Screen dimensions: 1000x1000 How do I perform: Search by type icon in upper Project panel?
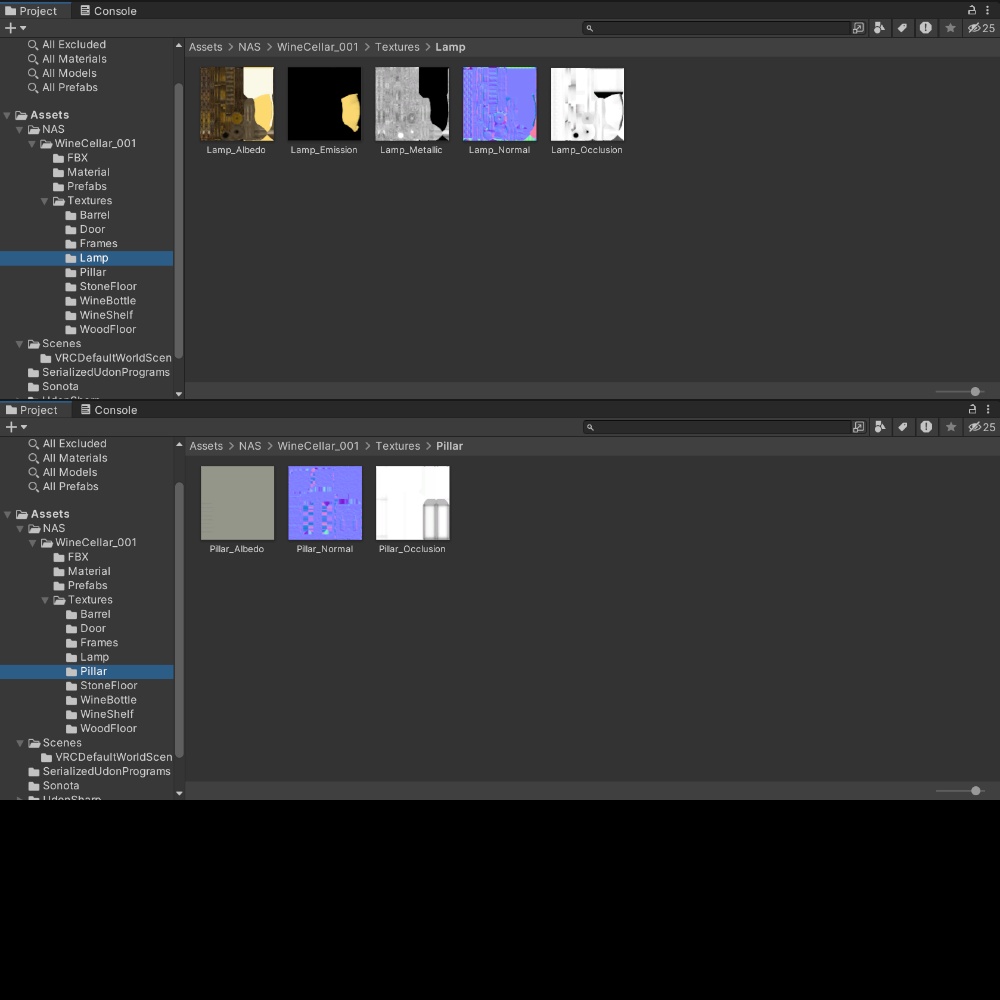coord(879,28)
